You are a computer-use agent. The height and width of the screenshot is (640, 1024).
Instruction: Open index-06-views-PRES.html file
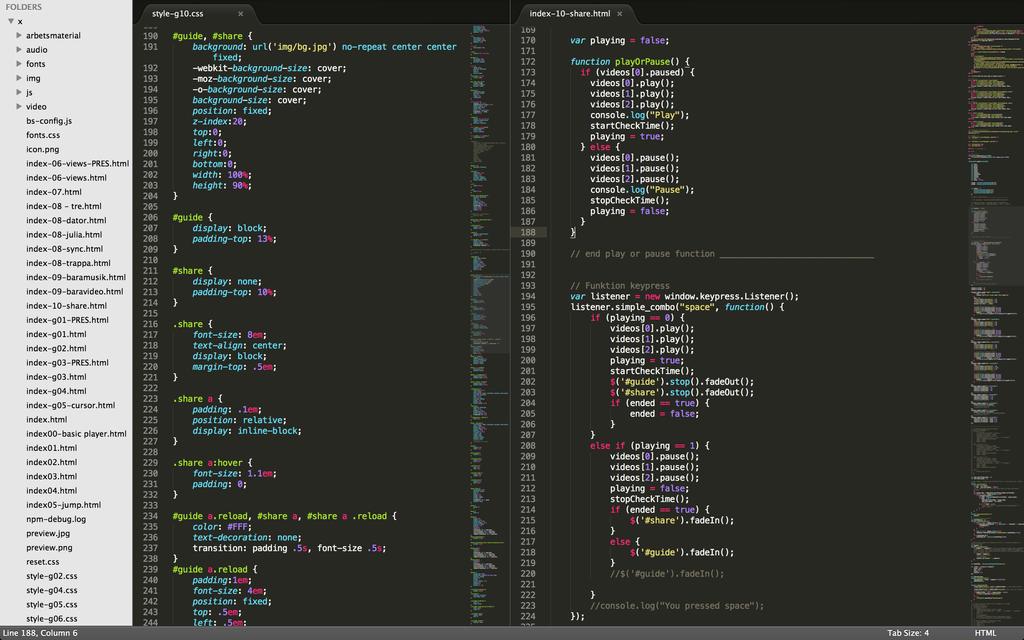click(78, 163)
